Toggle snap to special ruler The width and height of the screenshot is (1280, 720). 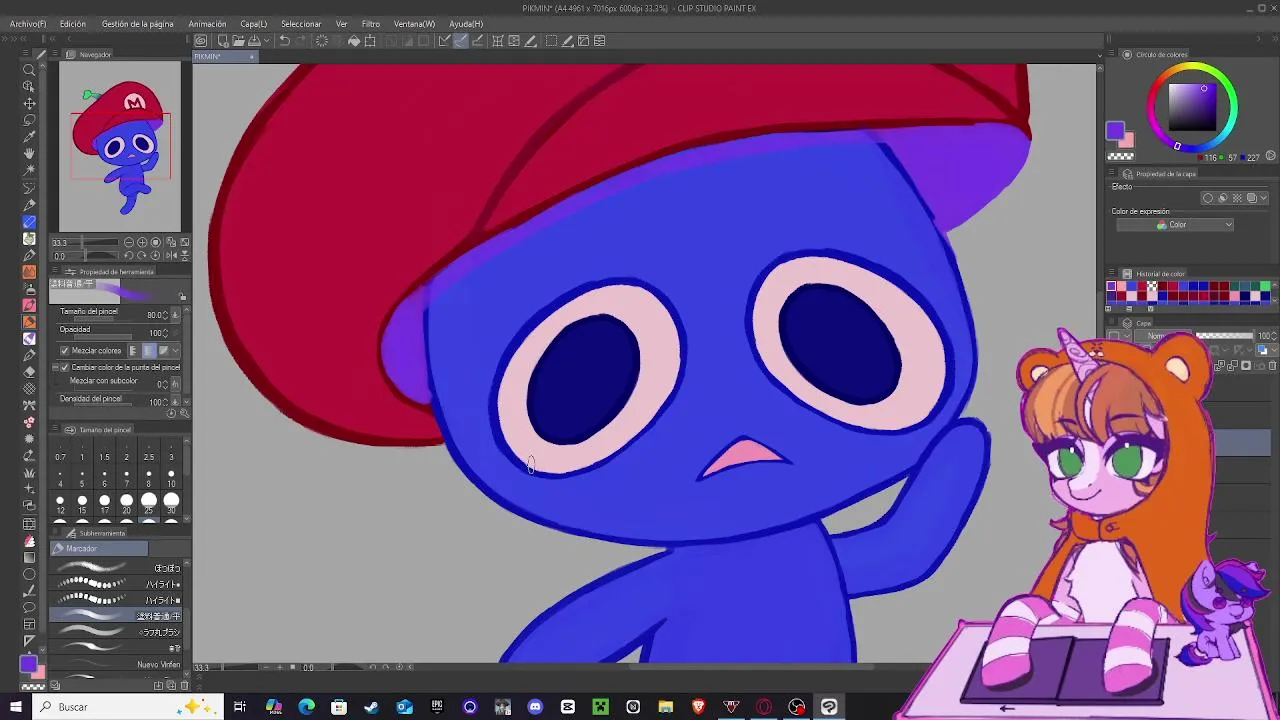461,40
